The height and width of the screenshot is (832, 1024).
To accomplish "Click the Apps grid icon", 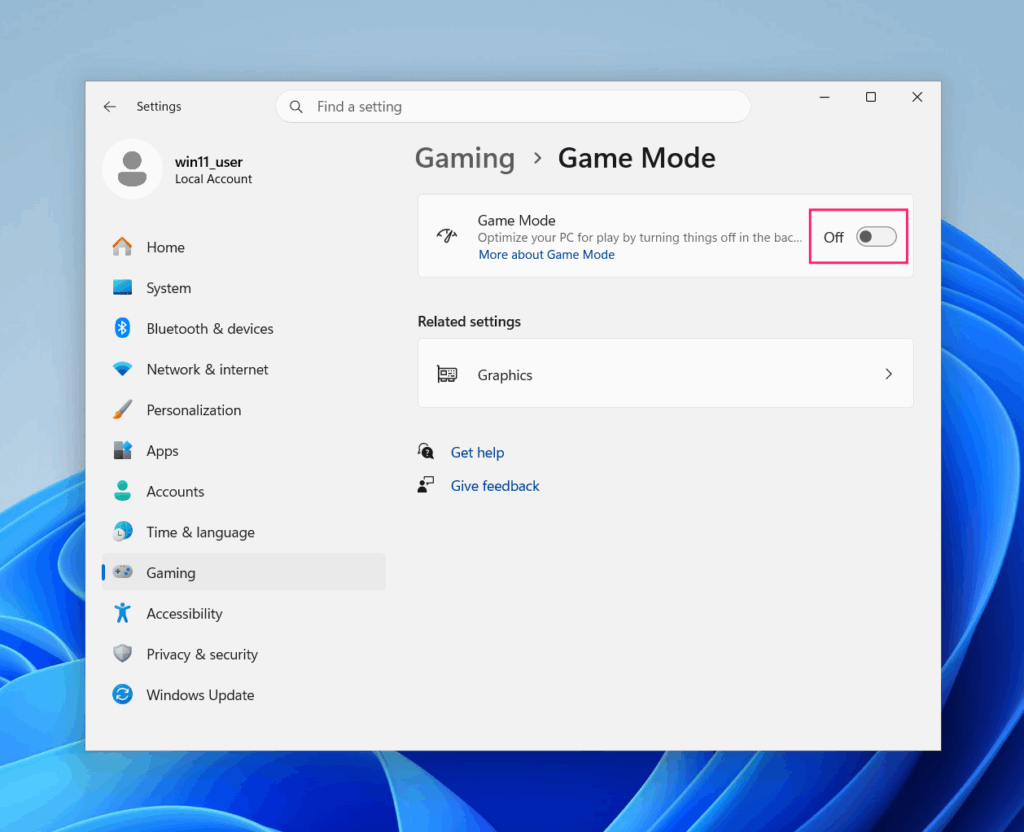I will (122, 450).
